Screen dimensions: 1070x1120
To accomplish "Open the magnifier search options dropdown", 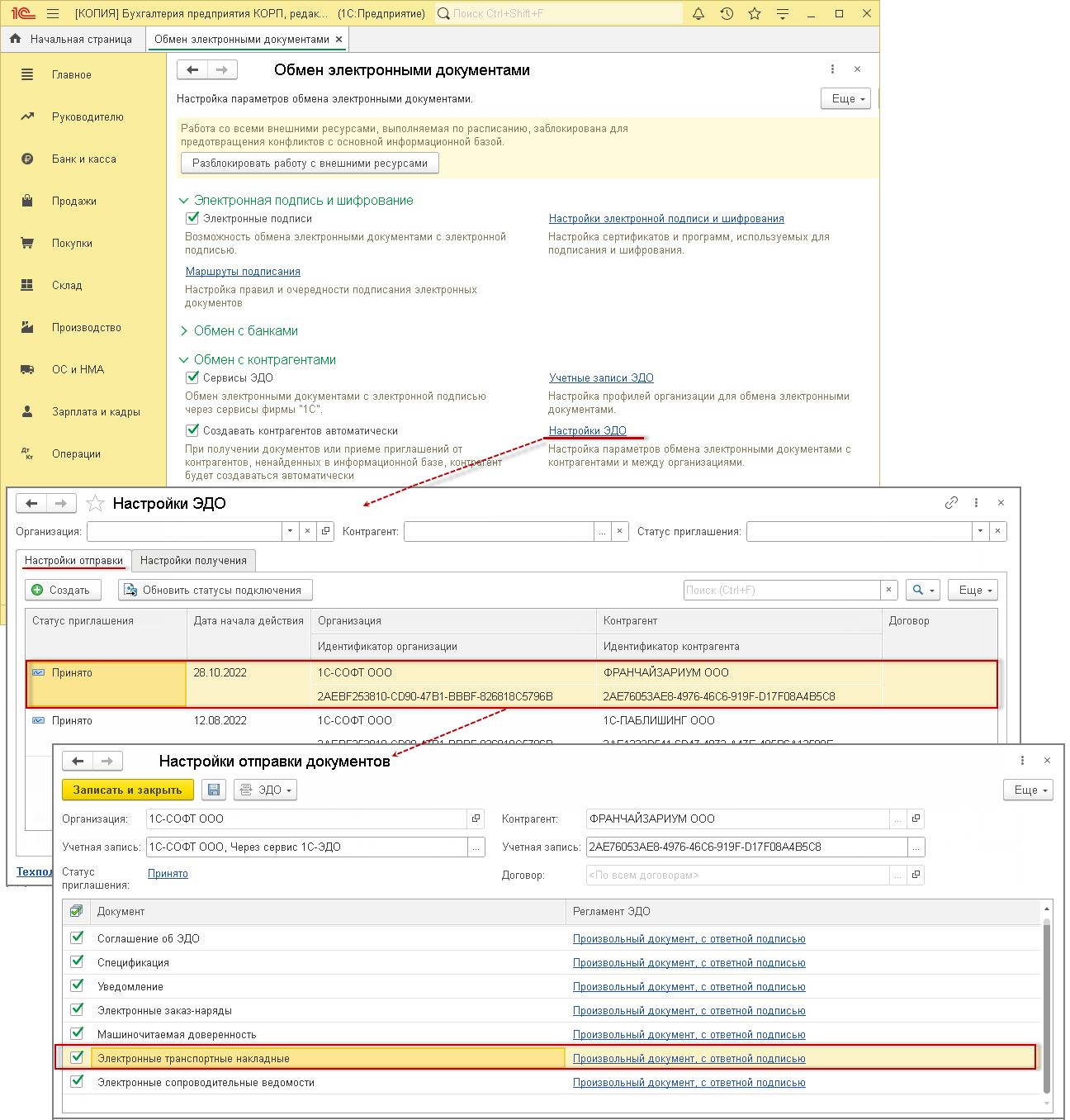I will tap(923, 590).
